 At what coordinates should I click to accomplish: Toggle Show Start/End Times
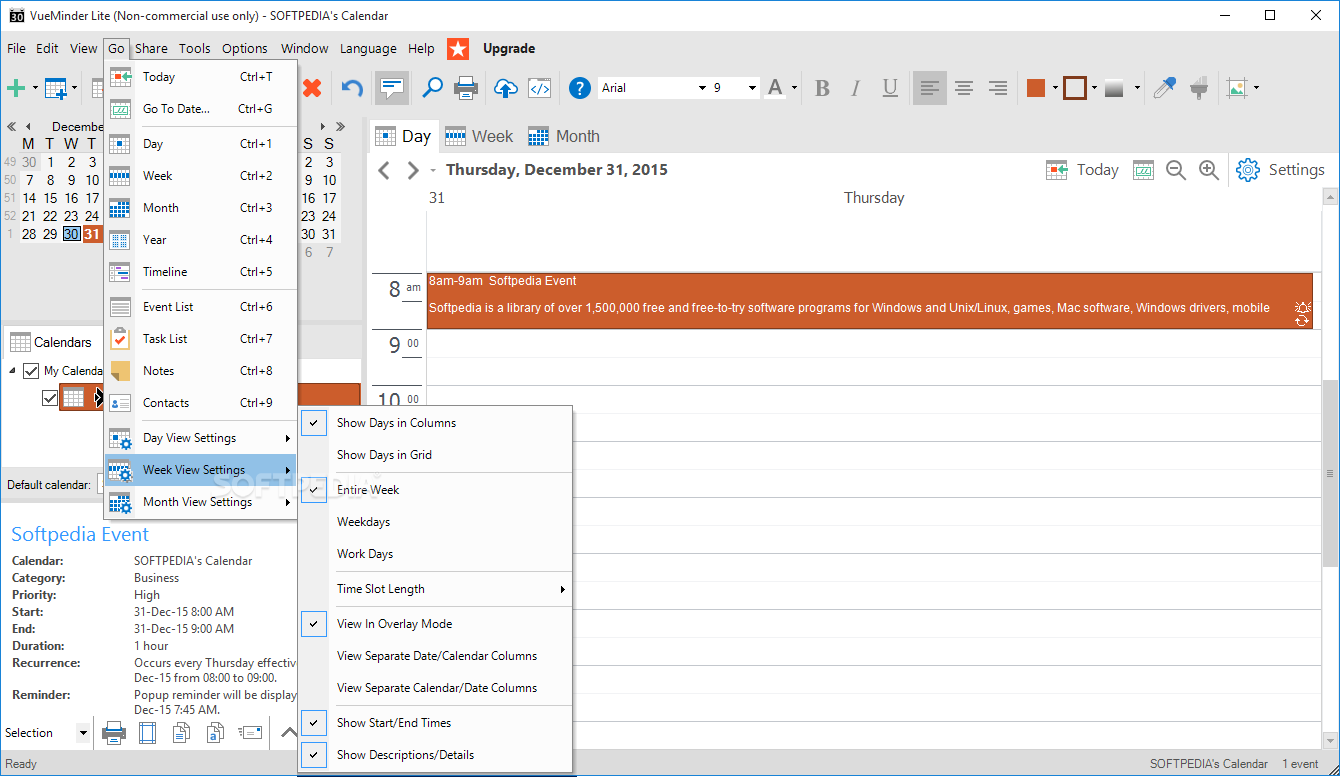click(x=435, y=723)
